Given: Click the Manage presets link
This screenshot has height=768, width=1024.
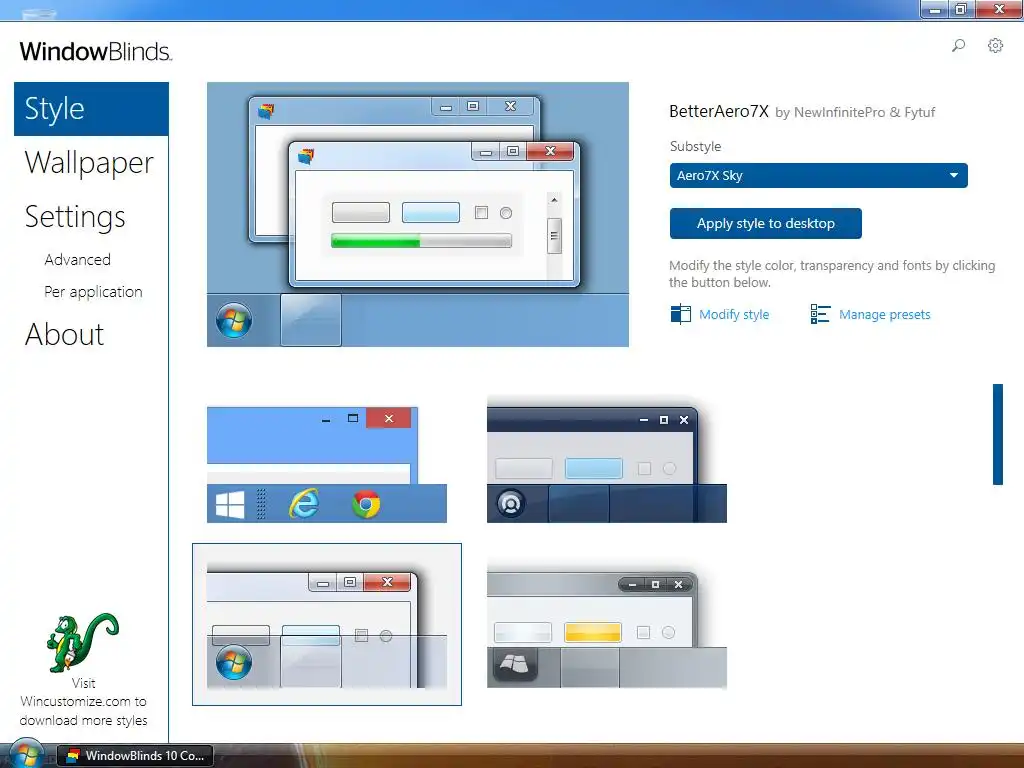Looking at the screenshot, I should coord(884,314).
